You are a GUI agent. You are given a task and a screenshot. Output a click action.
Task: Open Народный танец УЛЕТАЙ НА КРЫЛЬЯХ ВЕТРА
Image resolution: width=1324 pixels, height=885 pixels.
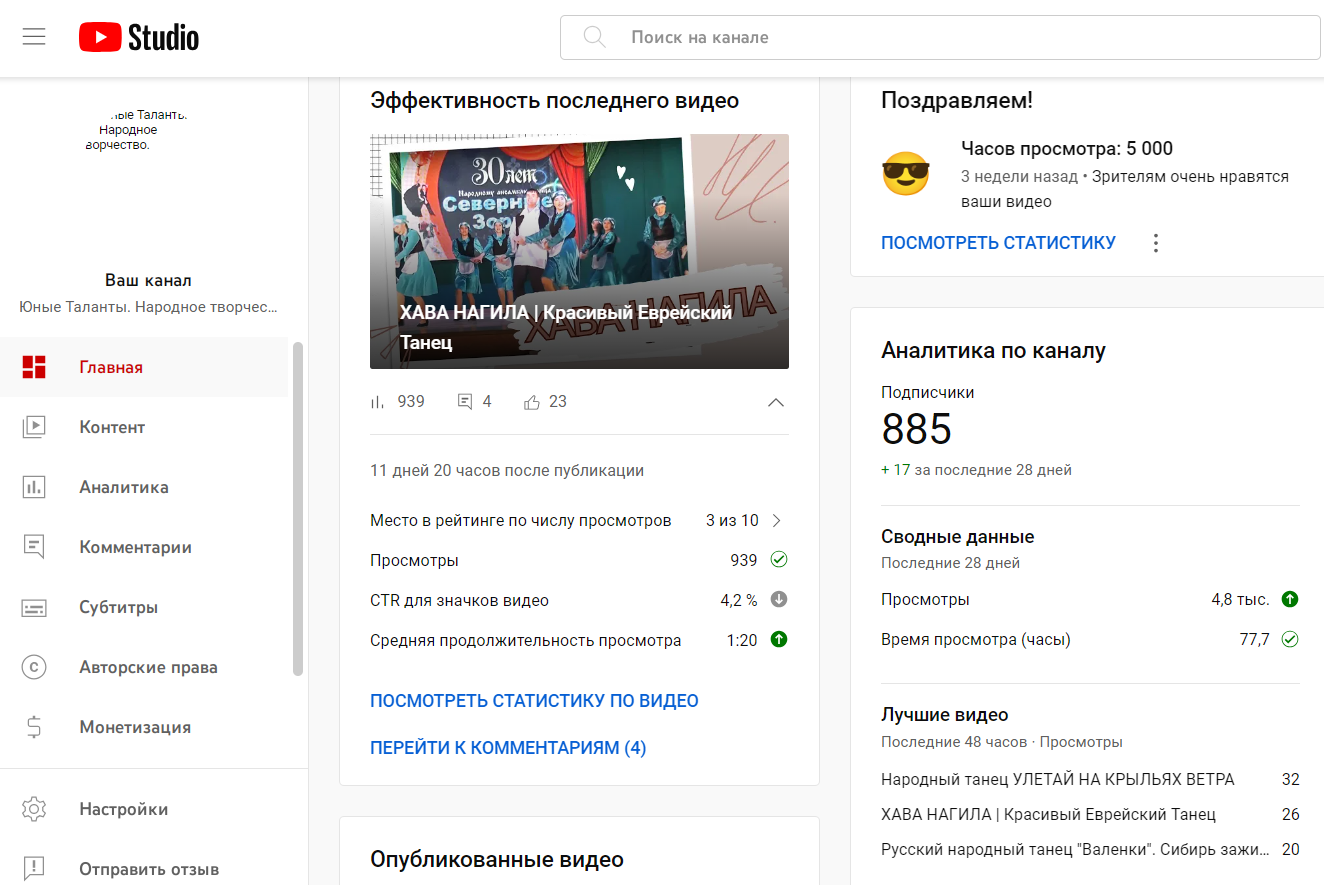(1058, 779)
